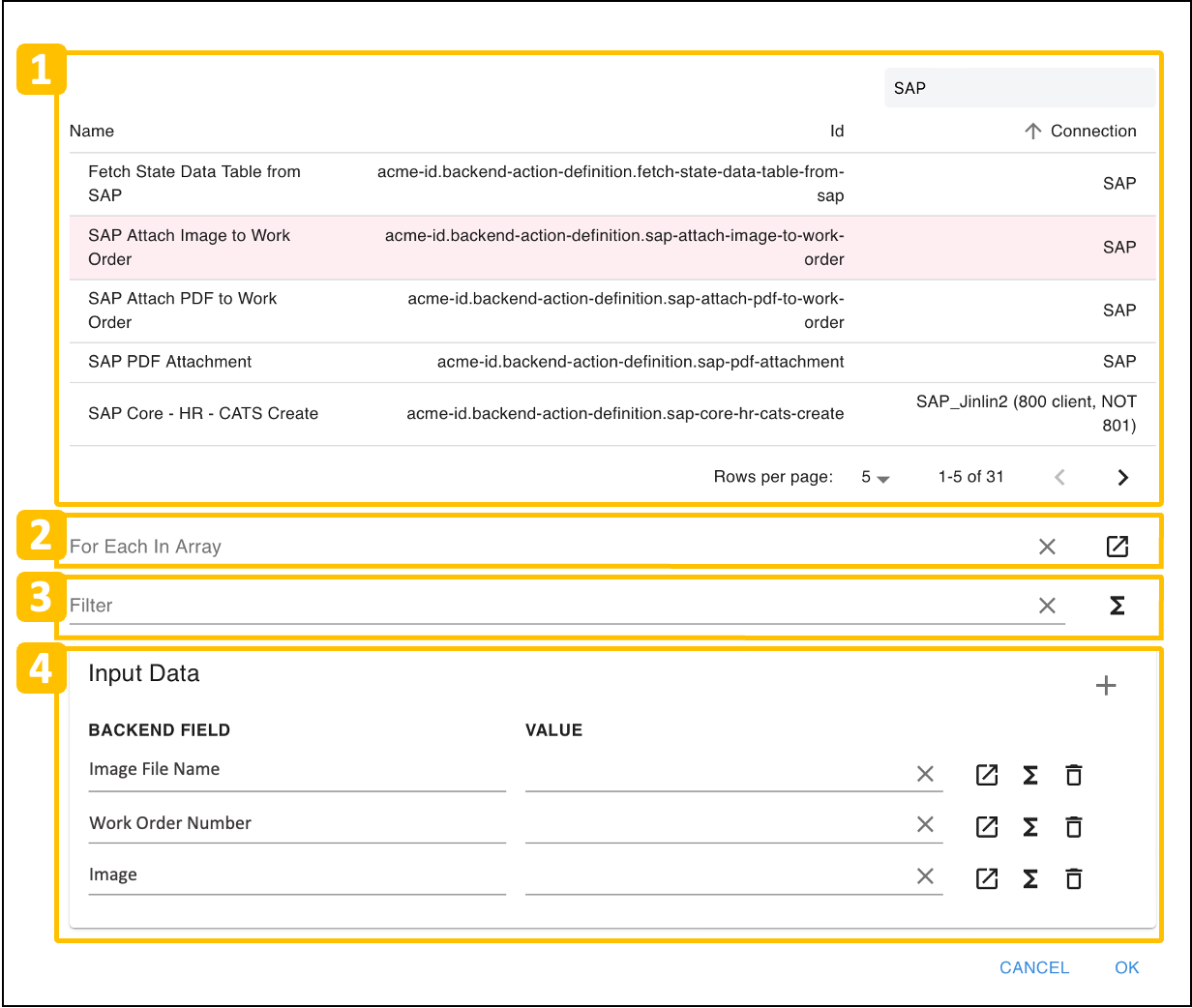This screenshot has width=1192, height=1008.
Task: Clear the Image File Name value
Action: (925, 774)
